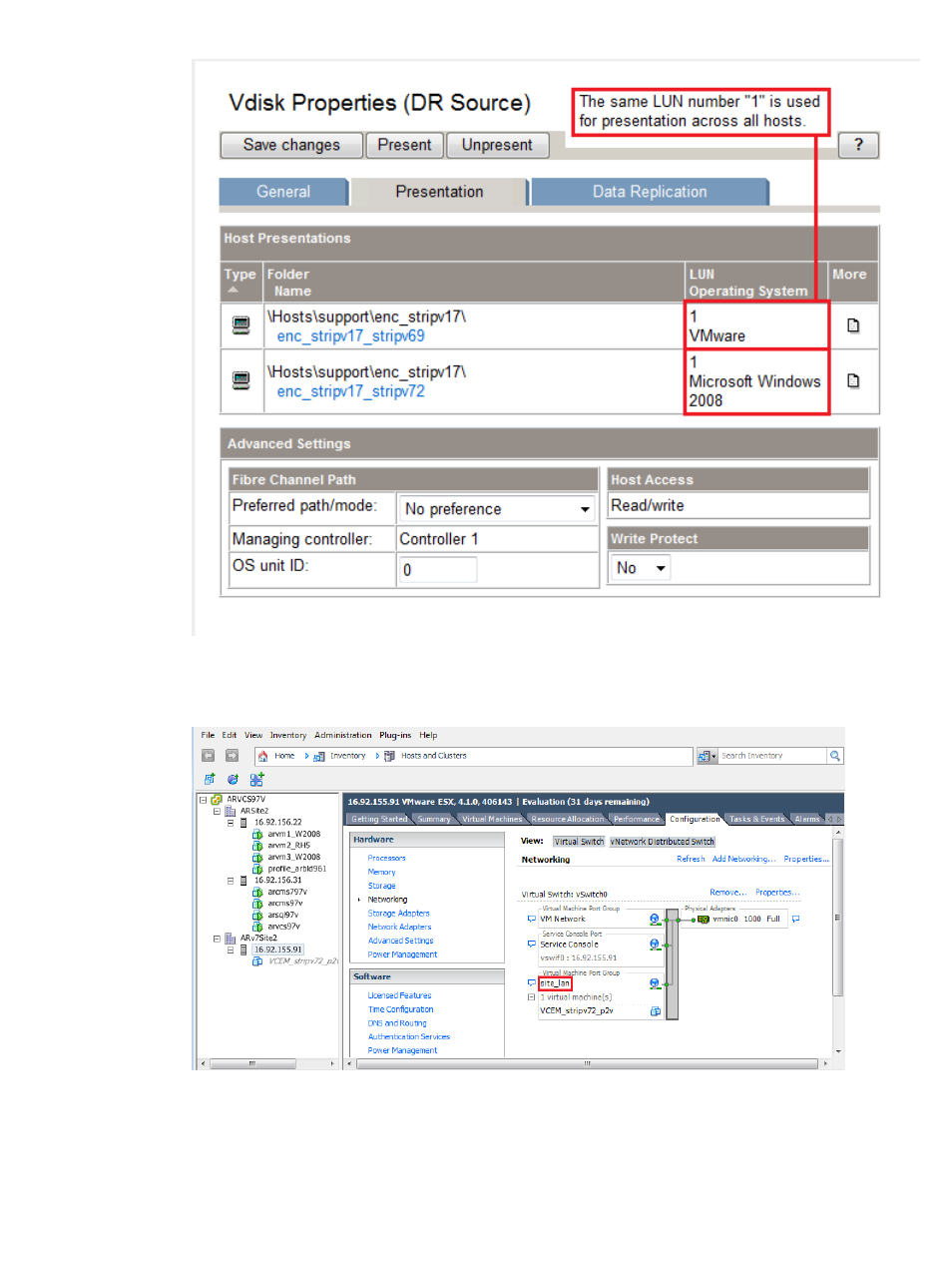The image size is (952, 1268).
Task: Click the Service Console globe port icon
Action: click(655, 944)
